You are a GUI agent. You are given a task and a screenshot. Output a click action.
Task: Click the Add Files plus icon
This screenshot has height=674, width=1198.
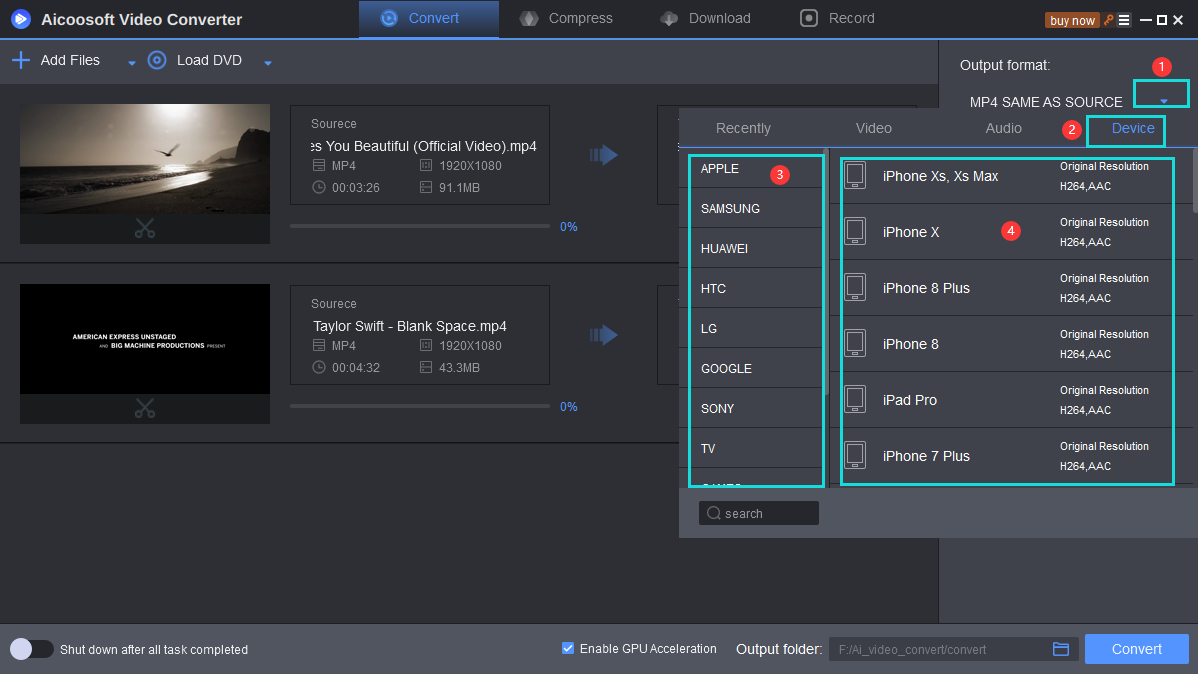21,60
